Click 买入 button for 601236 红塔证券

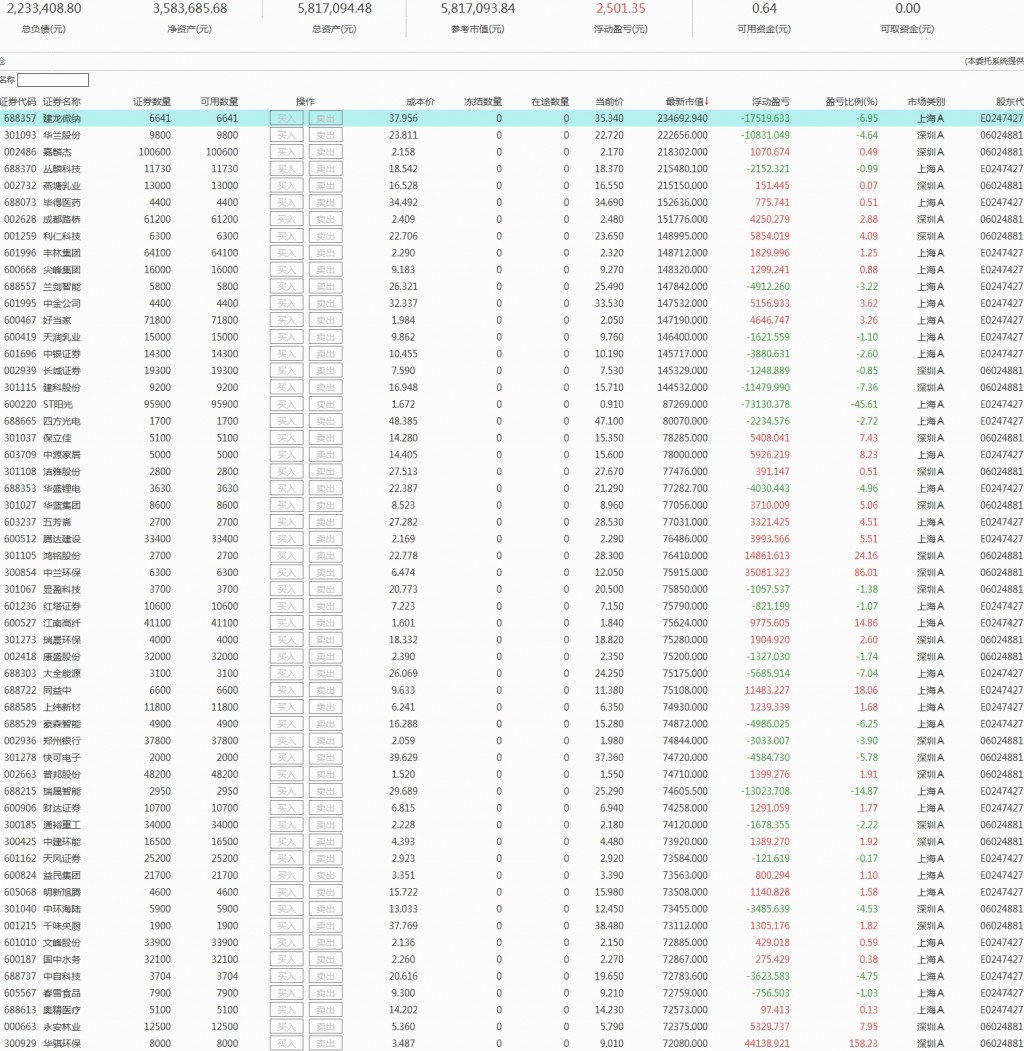(x=287, y=606)
